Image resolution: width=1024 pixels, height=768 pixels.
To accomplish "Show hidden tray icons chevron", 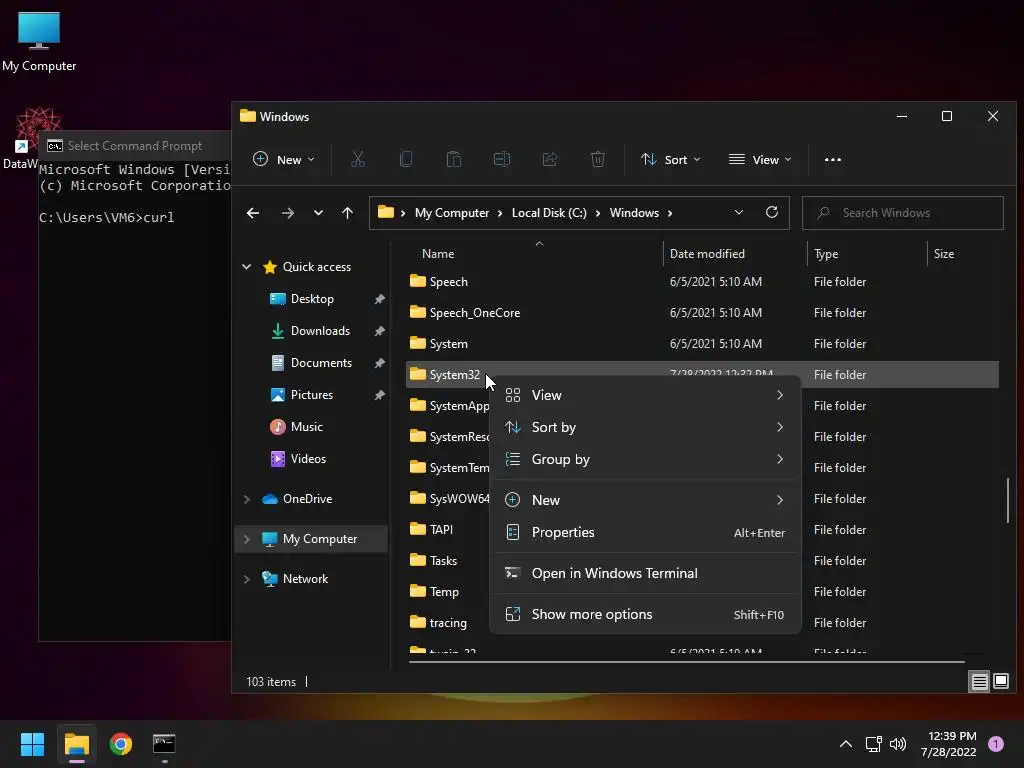I will coord(846,744).
